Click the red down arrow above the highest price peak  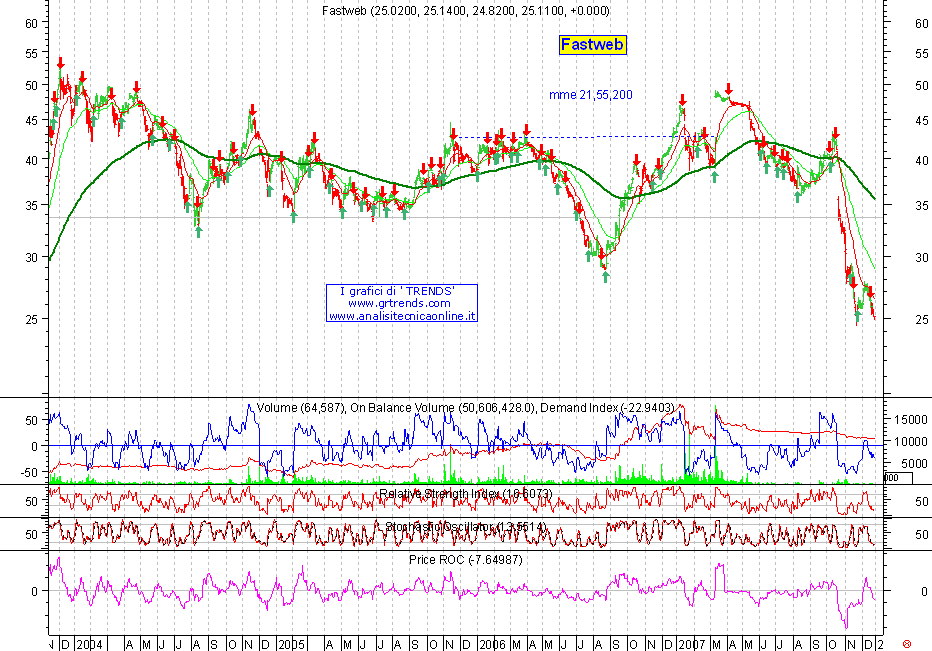61,63
